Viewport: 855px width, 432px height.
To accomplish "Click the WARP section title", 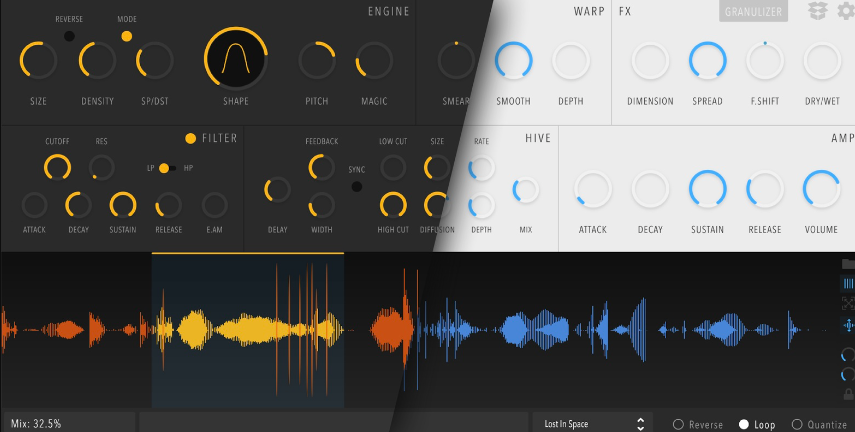I will [x=589, y=11].
